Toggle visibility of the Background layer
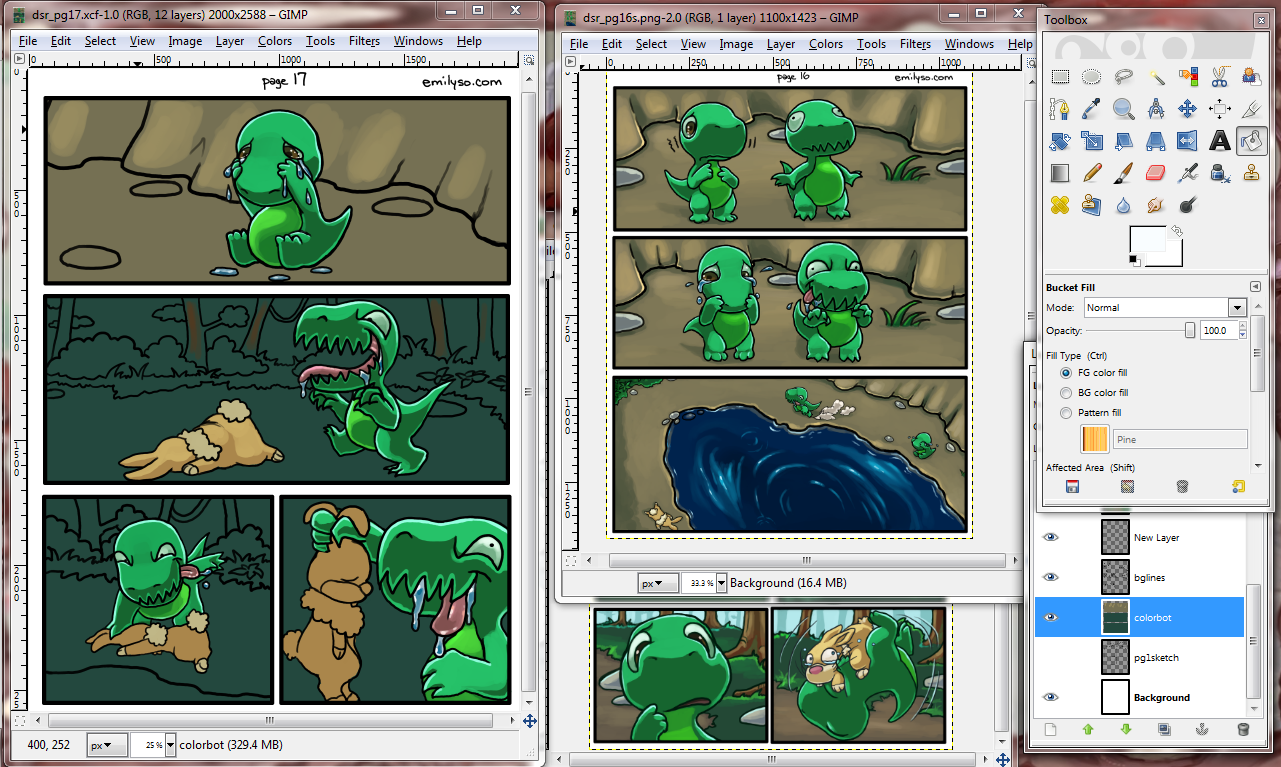This screenshot has height=767, width=1281. tap(1050, 698)
